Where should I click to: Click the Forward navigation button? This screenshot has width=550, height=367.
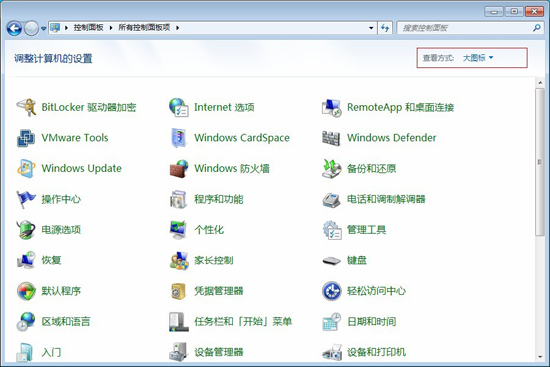coord(31,28)
